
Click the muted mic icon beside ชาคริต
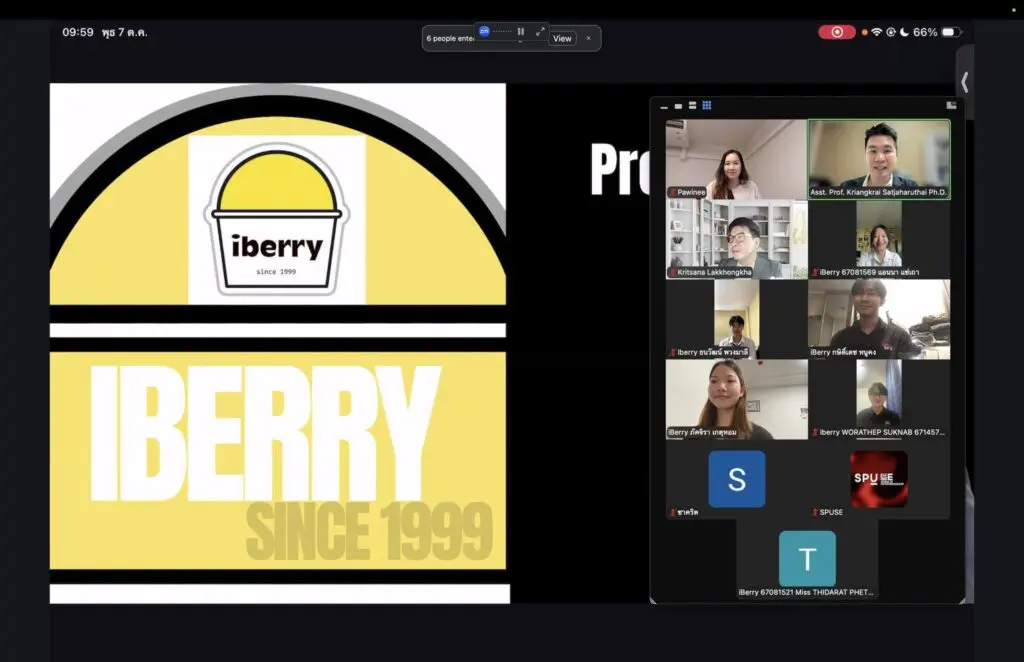pyautogui.click(x=672, y=512)
